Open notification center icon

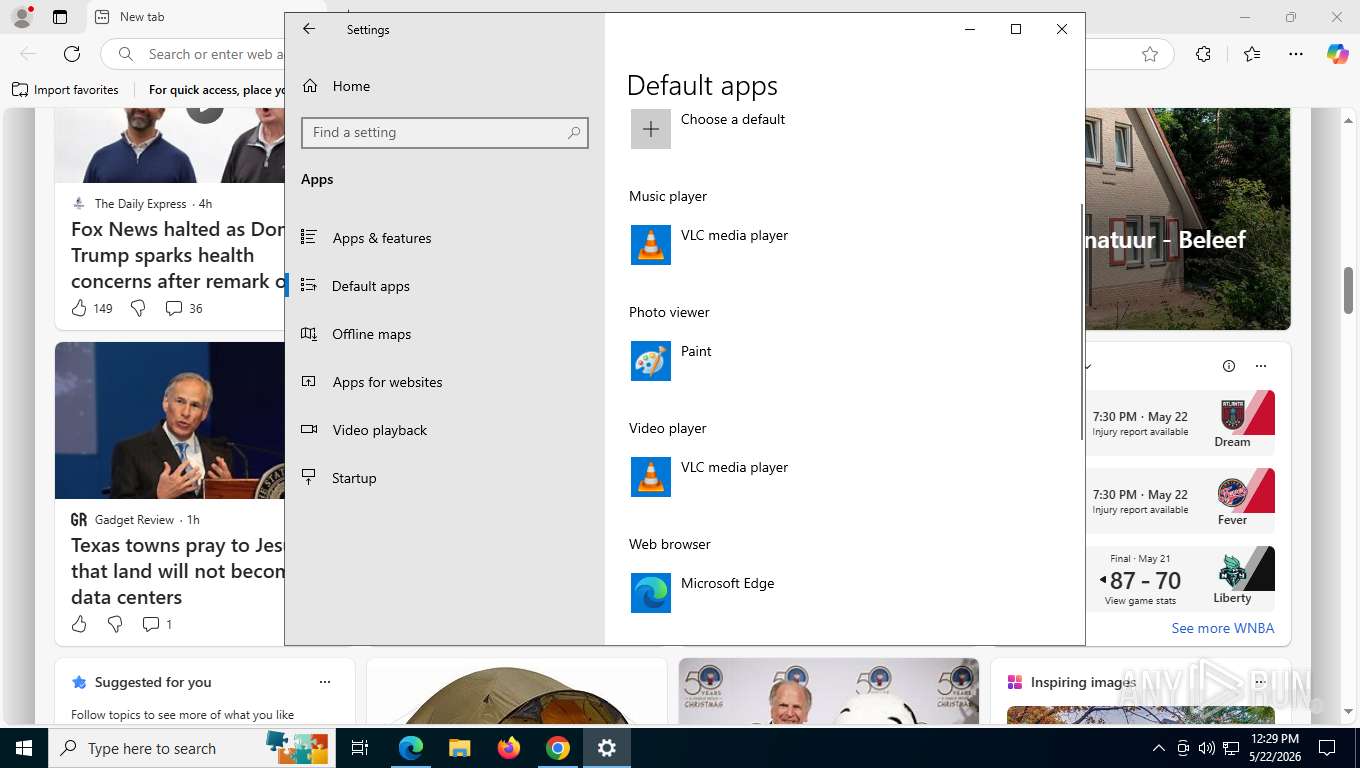point(1327,748)
